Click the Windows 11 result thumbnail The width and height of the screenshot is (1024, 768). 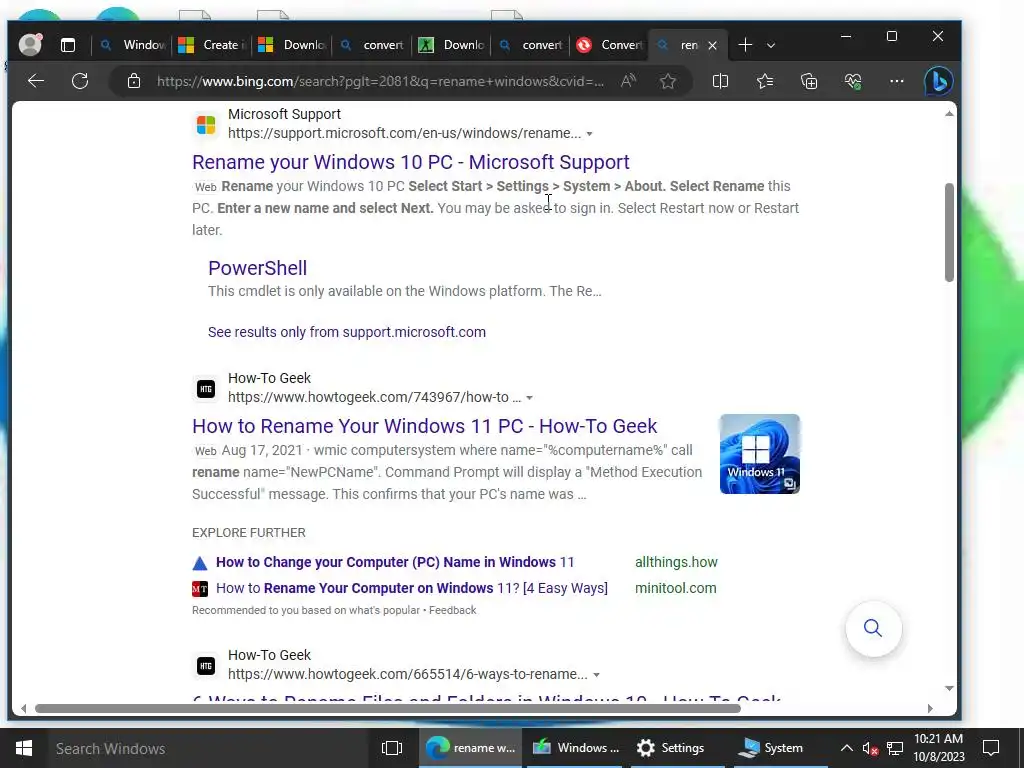(x=760, y=454)
